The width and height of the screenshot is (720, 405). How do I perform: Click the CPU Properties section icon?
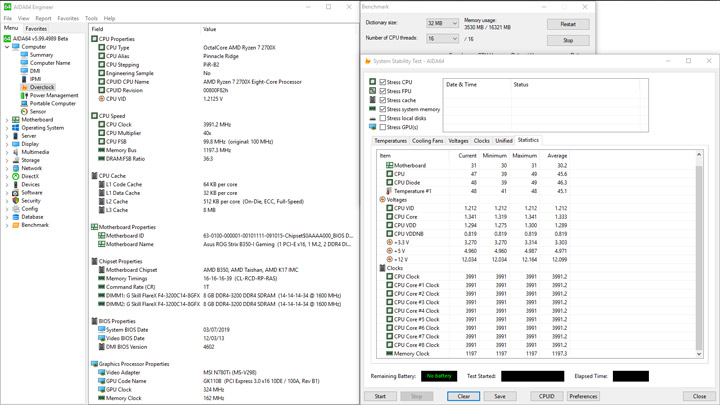94,39
